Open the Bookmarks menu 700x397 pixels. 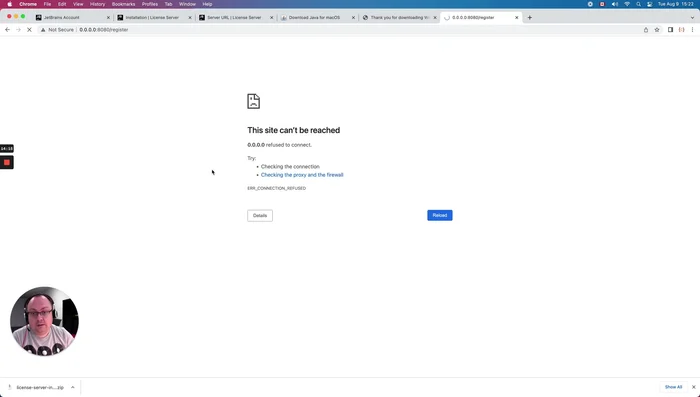click(123, 4)
